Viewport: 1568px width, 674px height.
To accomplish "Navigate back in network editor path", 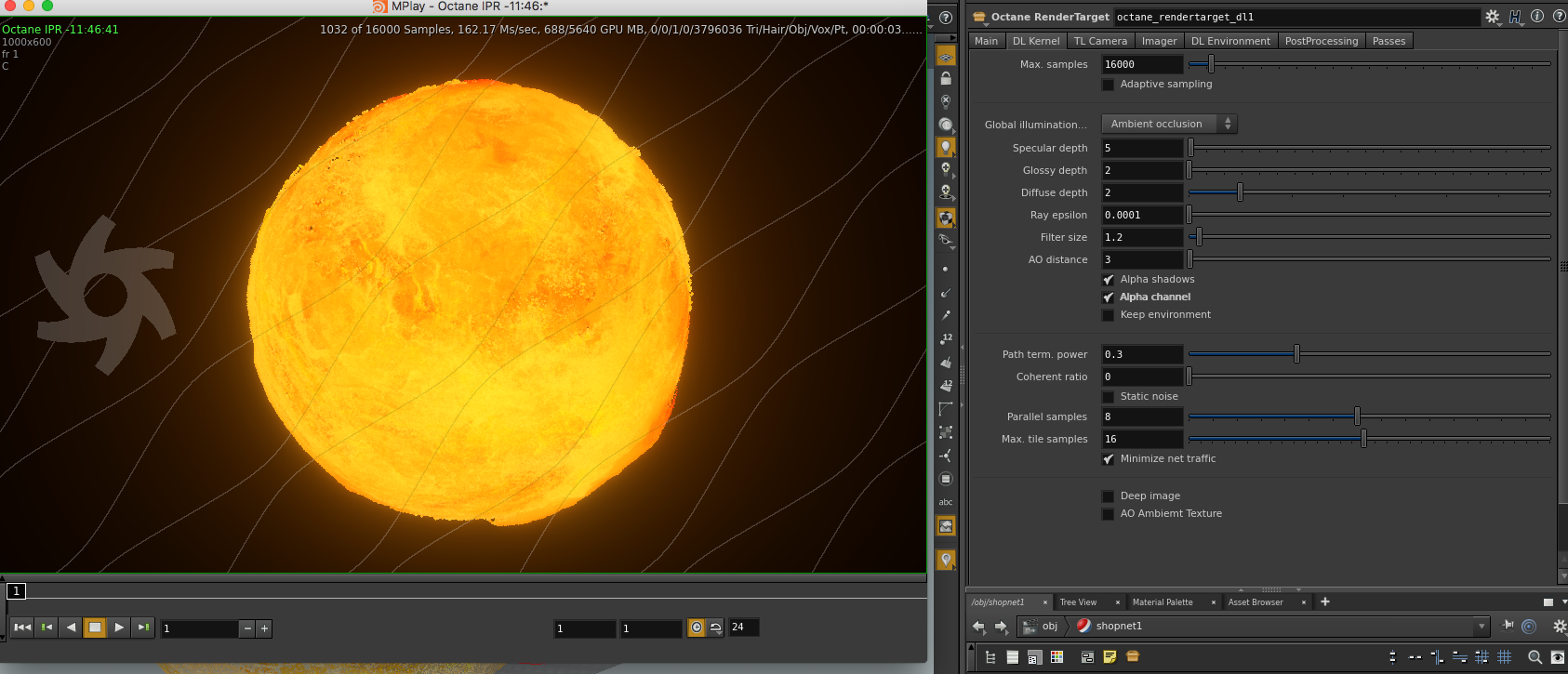I will (x=978, y=627).
